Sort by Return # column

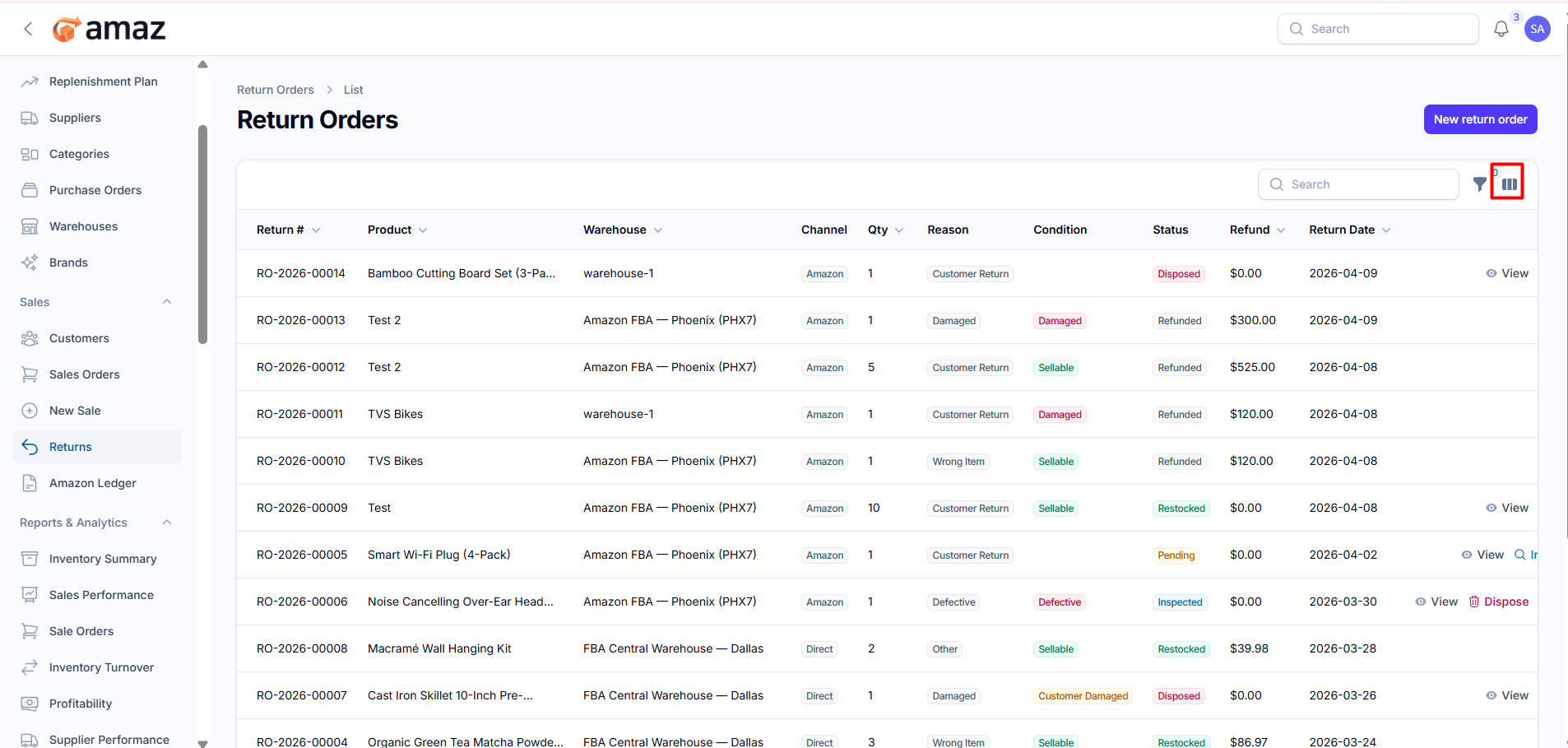288,230
